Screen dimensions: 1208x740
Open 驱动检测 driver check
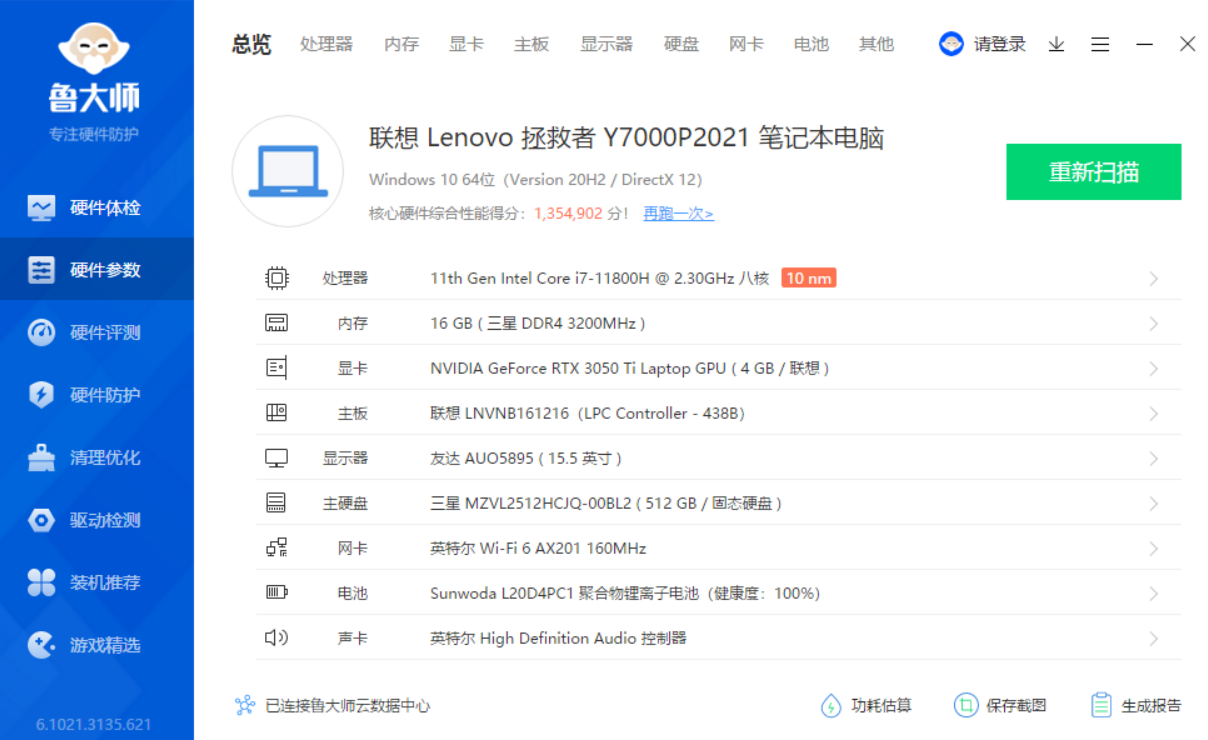point(97,520)
